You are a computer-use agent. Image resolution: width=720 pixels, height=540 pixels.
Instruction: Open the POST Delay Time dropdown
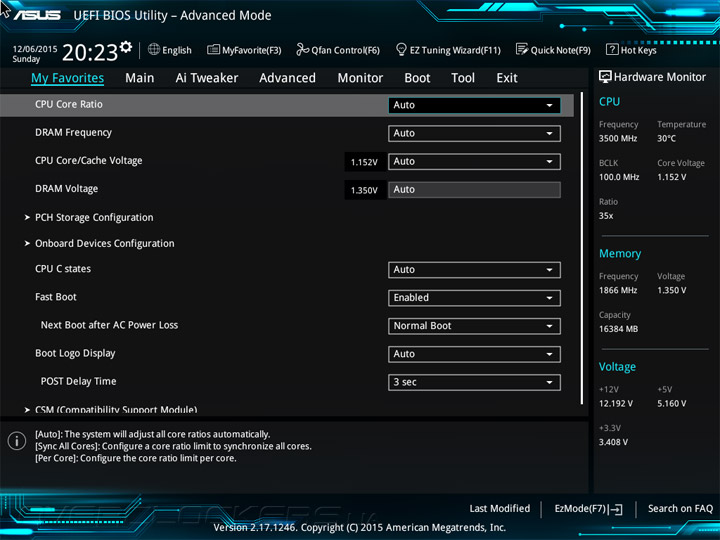(474, 382)
